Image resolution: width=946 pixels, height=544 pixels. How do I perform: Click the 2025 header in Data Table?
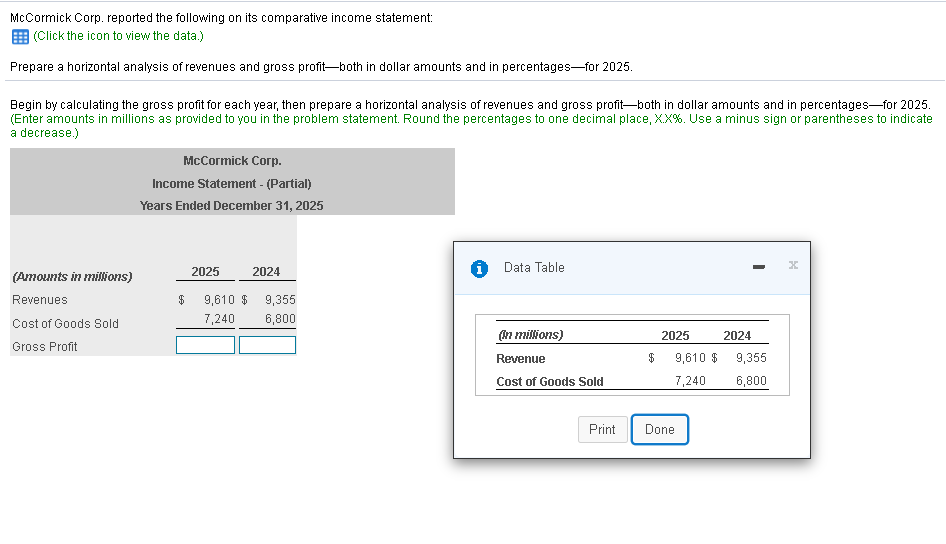pyautogui.click(x=675, y=336)
